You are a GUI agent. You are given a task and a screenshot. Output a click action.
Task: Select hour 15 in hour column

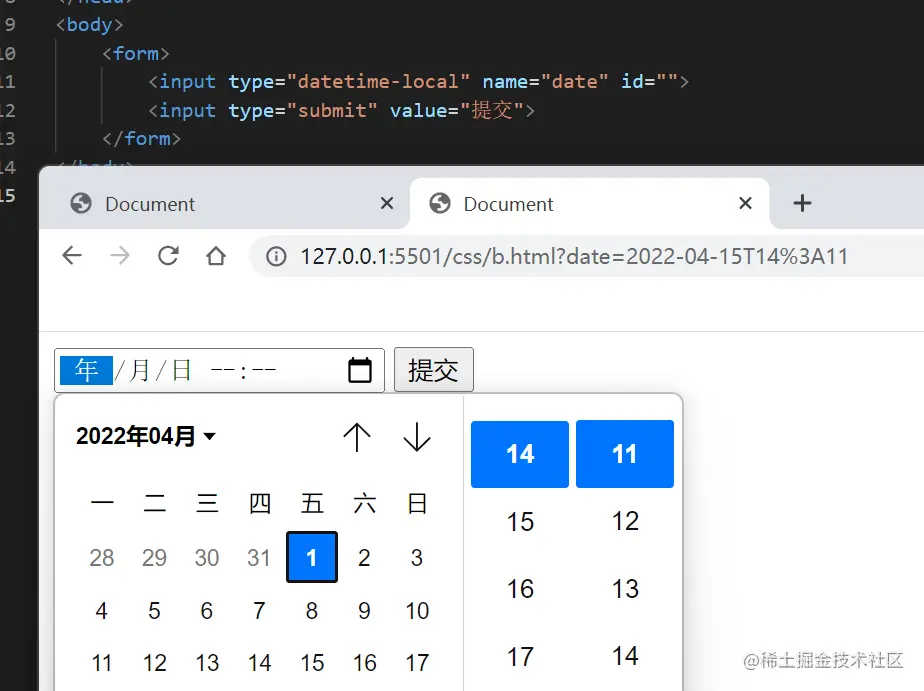tap(520, 521)
